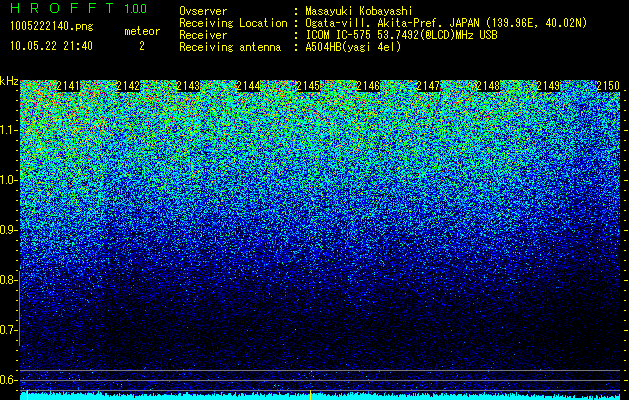Image resolution: width=629 pixels, height=400 pixels.
Task: Click the 2148 time marker
Action: point(489,86)
